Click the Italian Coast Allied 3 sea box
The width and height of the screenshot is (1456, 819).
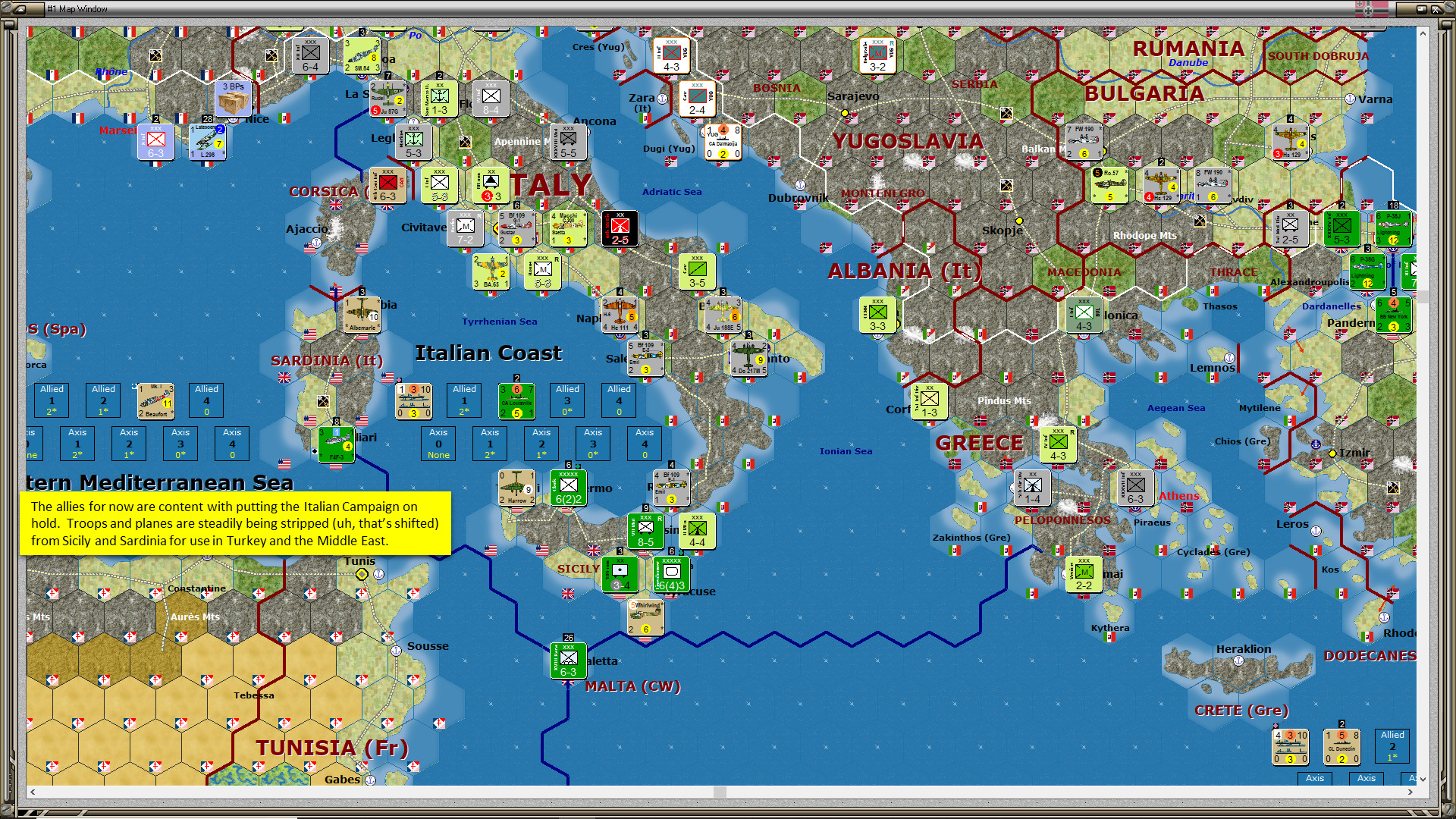pos(567,400)
